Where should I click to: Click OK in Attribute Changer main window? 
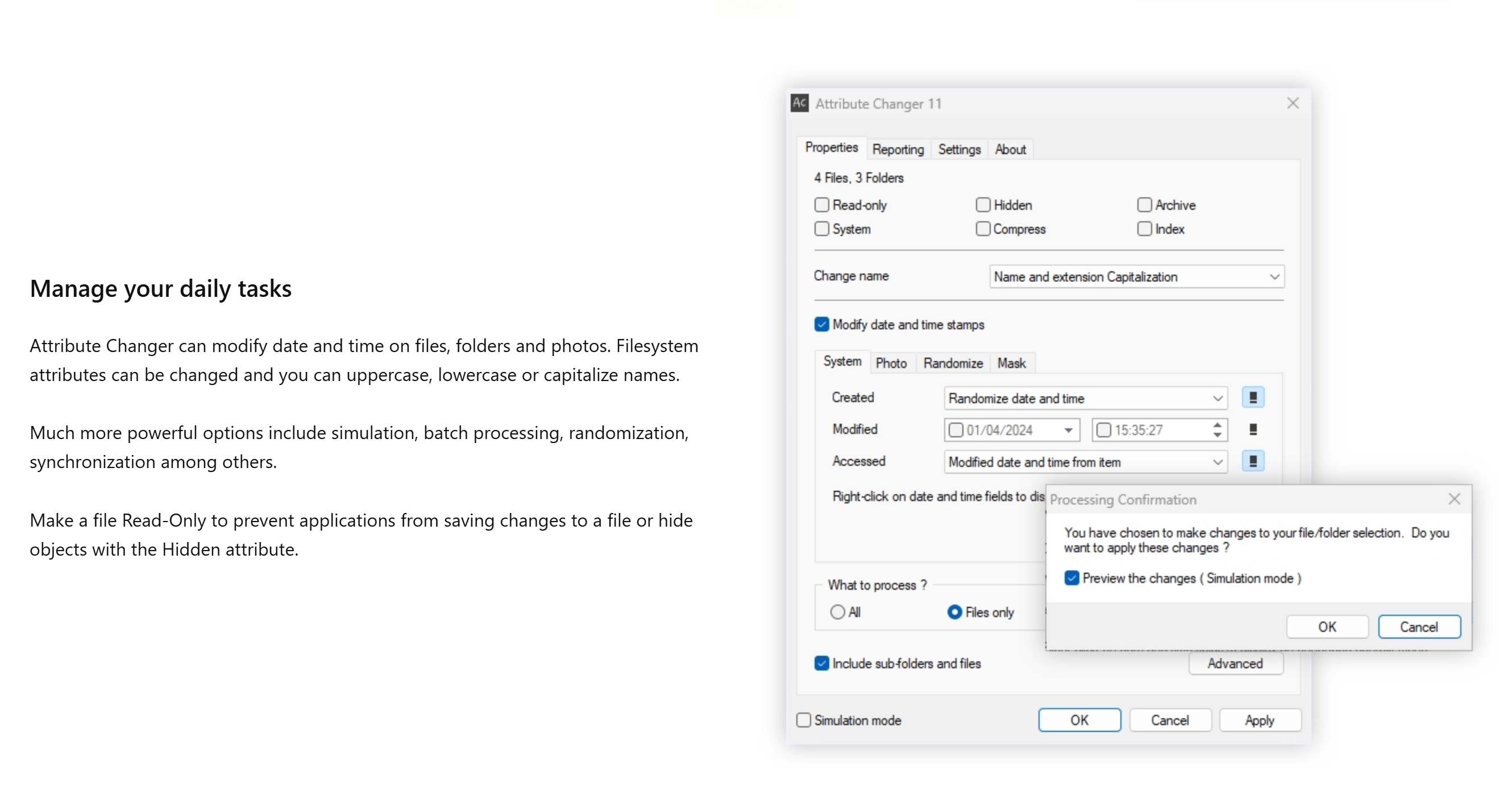[1079, 721]
